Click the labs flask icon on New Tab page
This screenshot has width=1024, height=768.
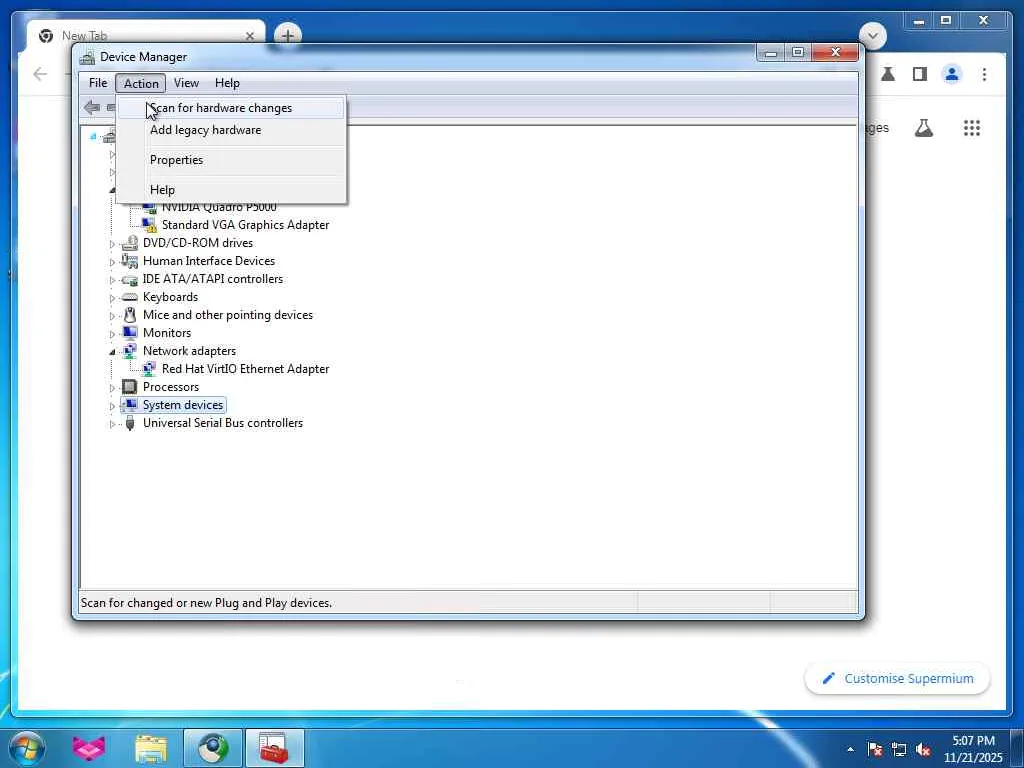(x=923, y=128)
